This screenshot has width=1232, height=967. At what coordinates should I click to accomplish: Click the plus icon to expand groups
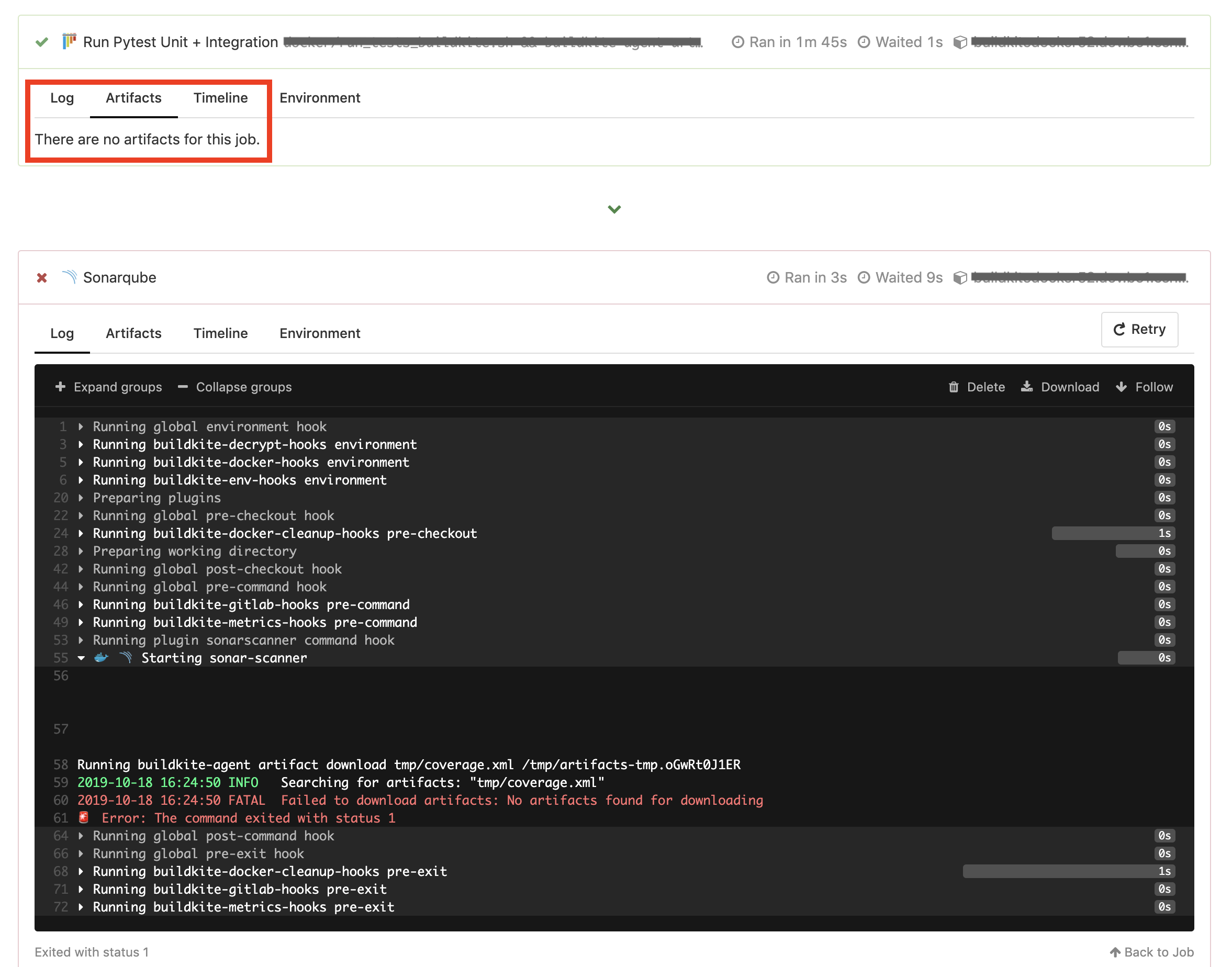pyautogui.click(x=61, y=387)
